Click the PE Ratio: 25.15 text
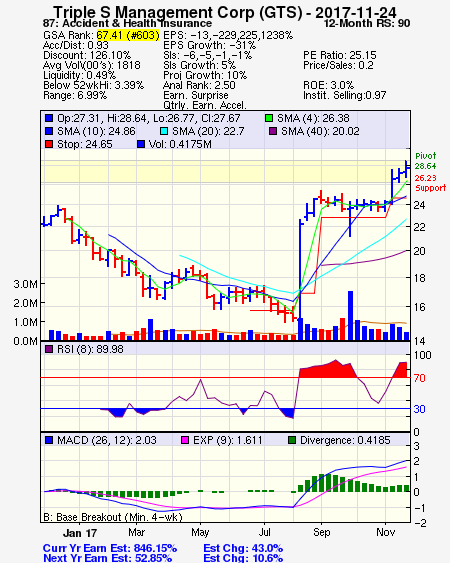The height and width of the screenshot is (563, 450). (340, 55)
